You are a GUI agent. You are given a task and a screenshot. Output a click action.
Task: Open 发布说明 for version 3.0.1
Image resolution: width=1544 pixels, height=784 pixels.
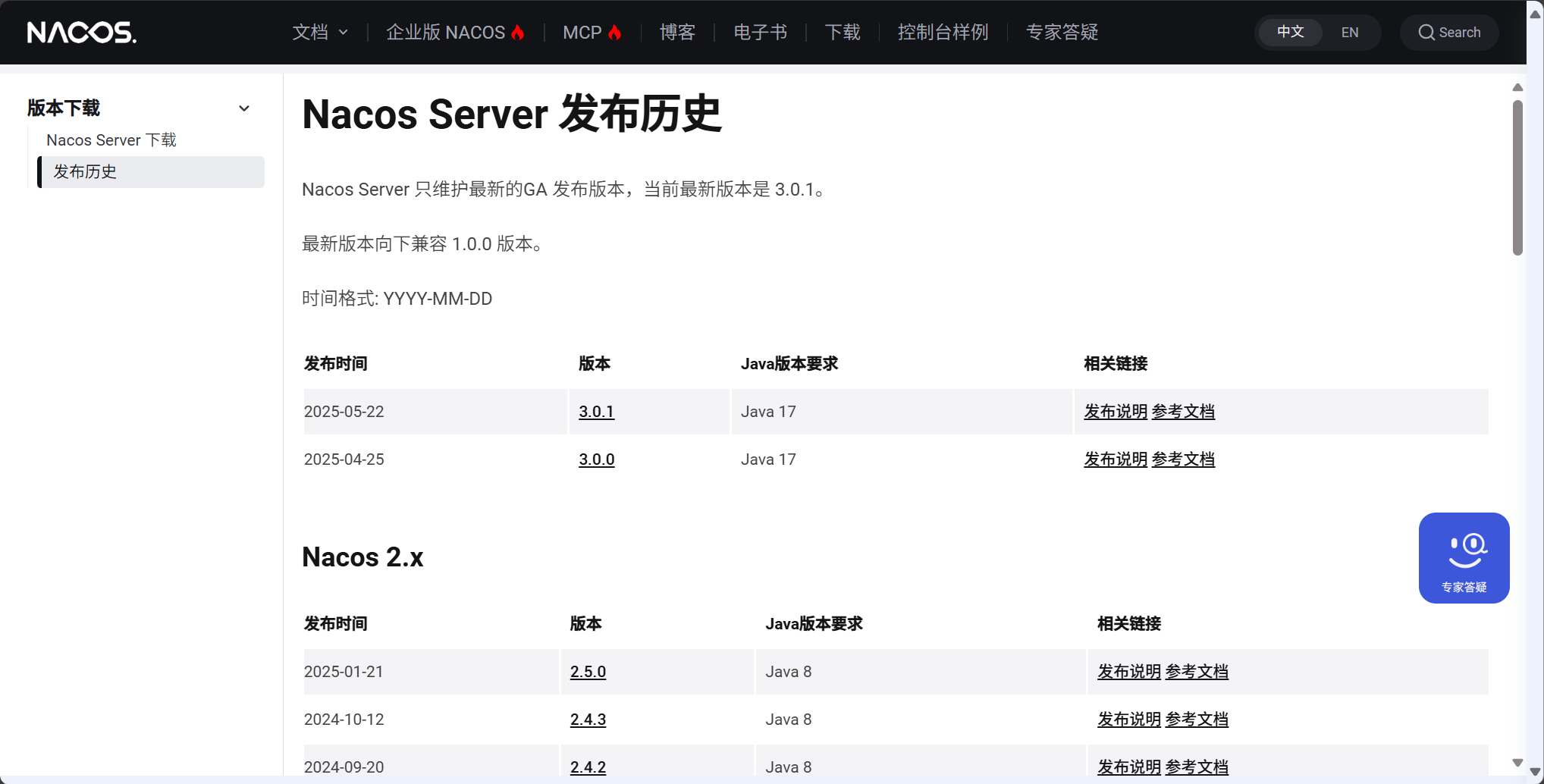click(x=1116, y=412)
